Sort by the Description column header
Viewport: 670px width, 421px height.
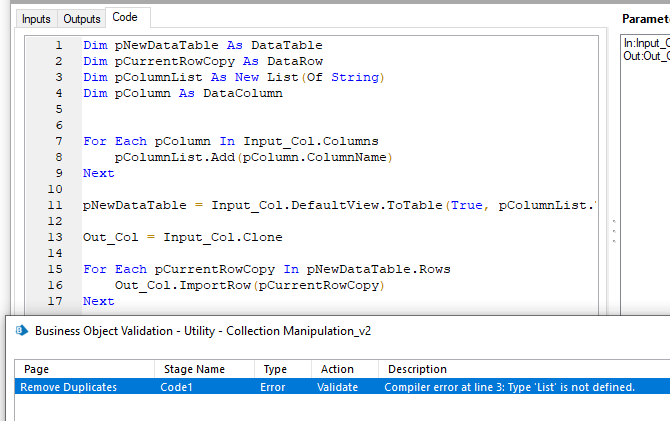click(x=524, y=369)
